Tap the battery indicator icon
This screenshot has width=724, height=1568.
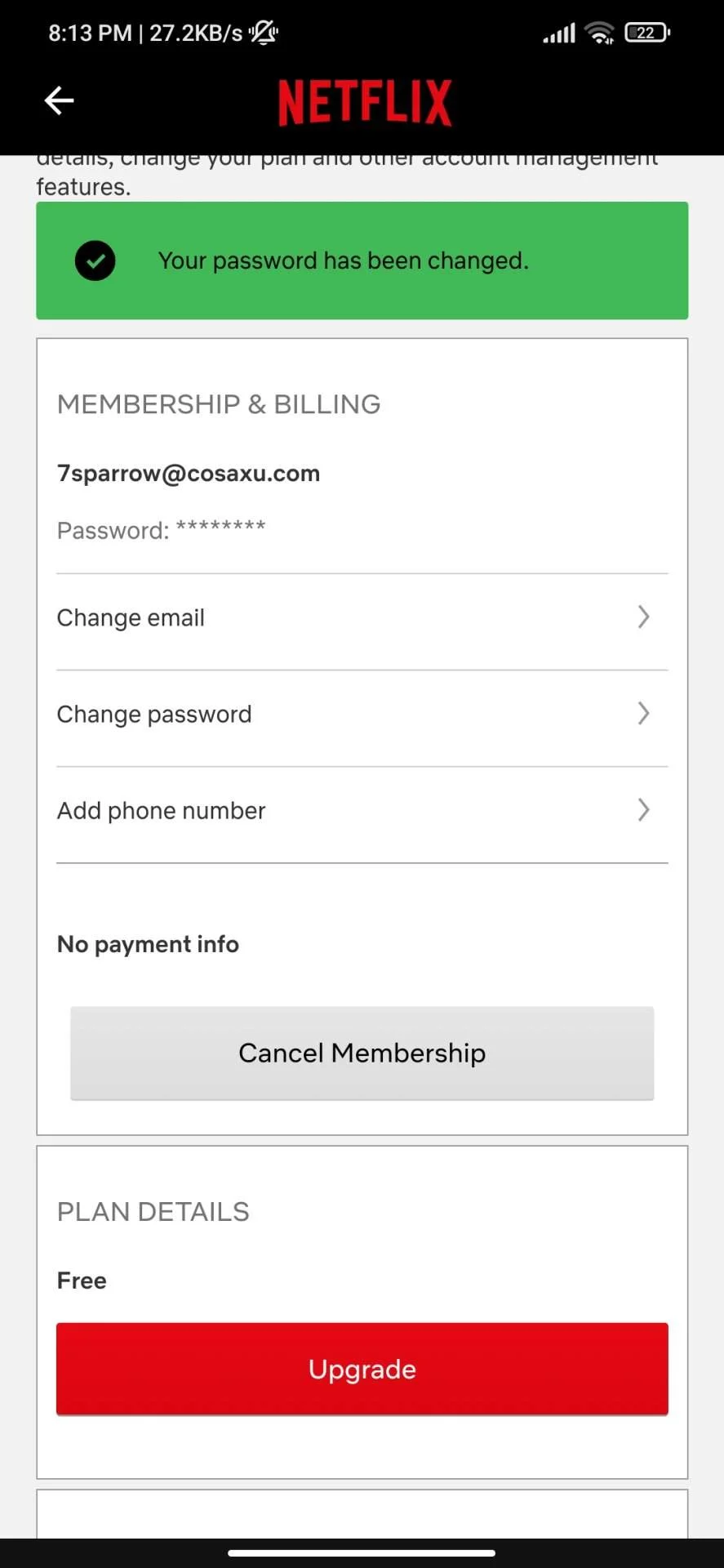click(x=647, y=33)
